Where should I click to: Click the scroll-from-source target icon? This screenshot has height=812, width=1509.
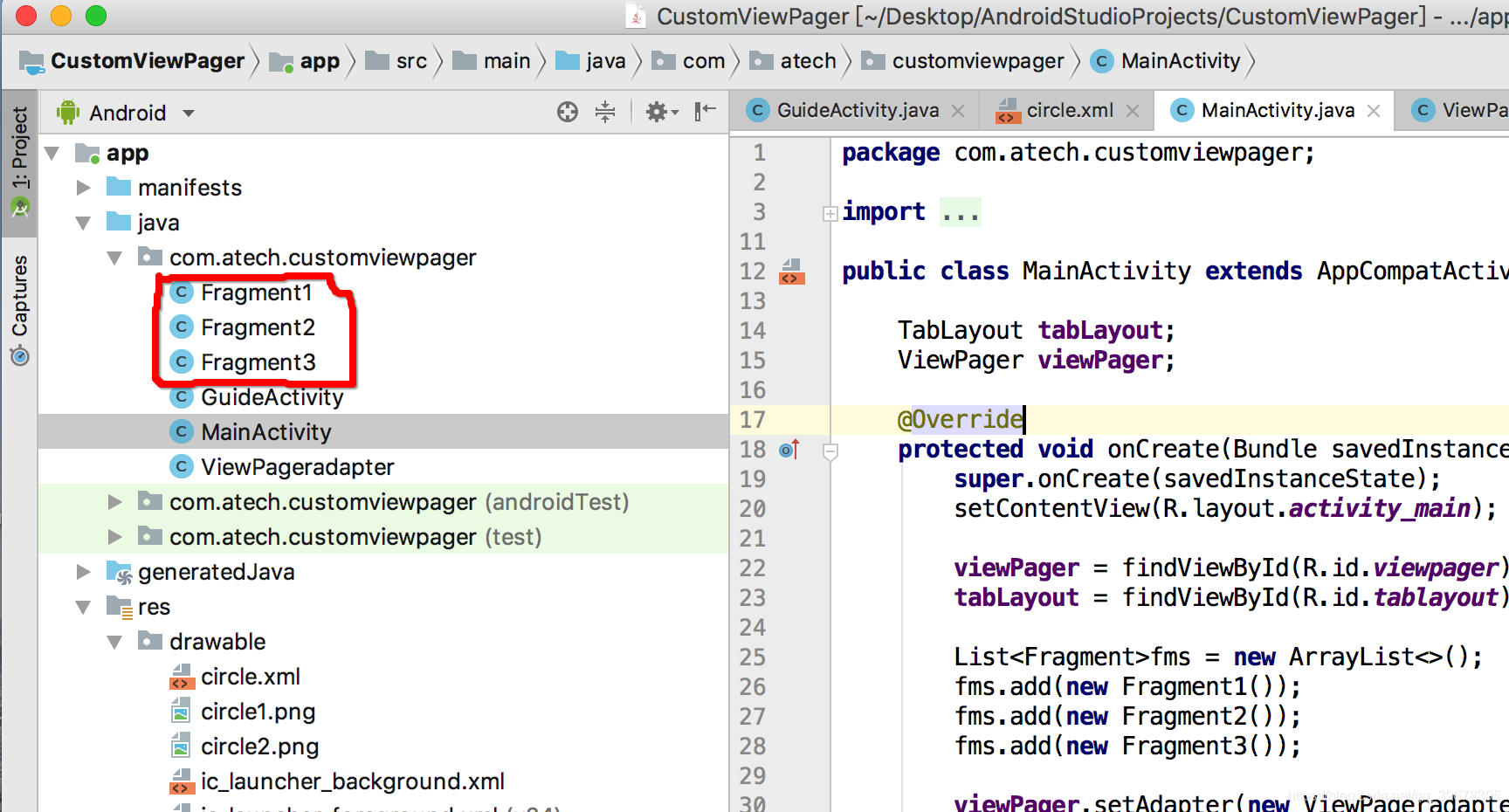(x=568, y=112)
